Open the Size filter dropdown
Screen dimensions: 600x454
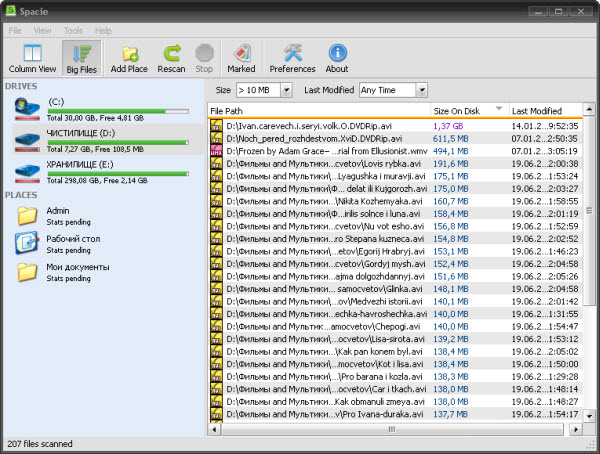286,90
